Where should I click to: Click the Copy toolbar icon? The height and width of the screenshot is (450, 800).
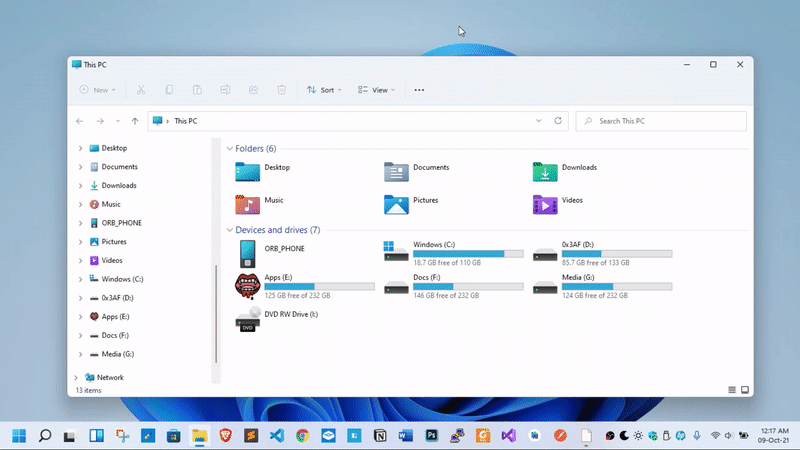point(169,90)
